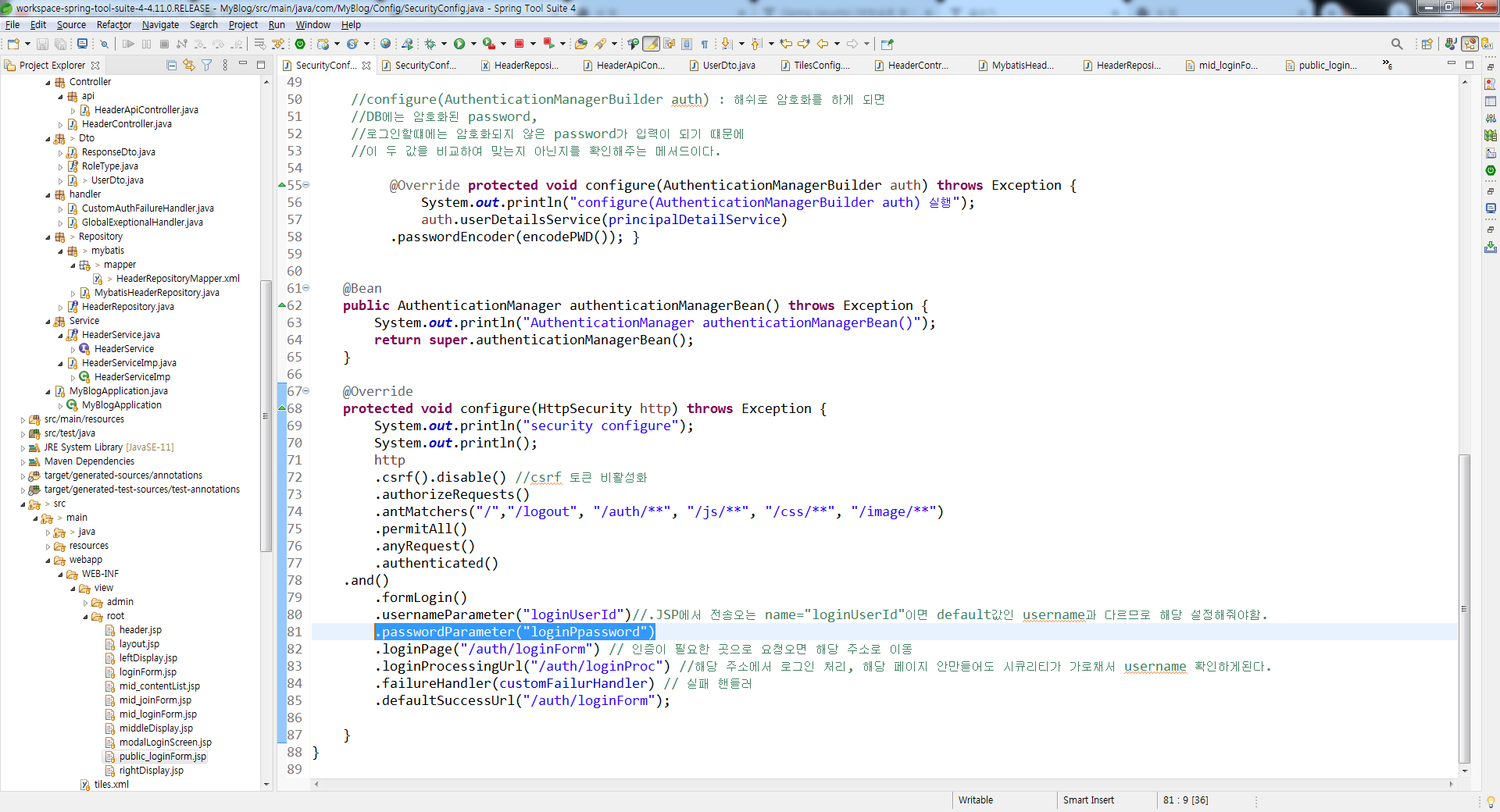The height and width of the screenshot is (812, 1500).
Task: Click the Open Console terminal icon
Action: [x=82, y=44]
